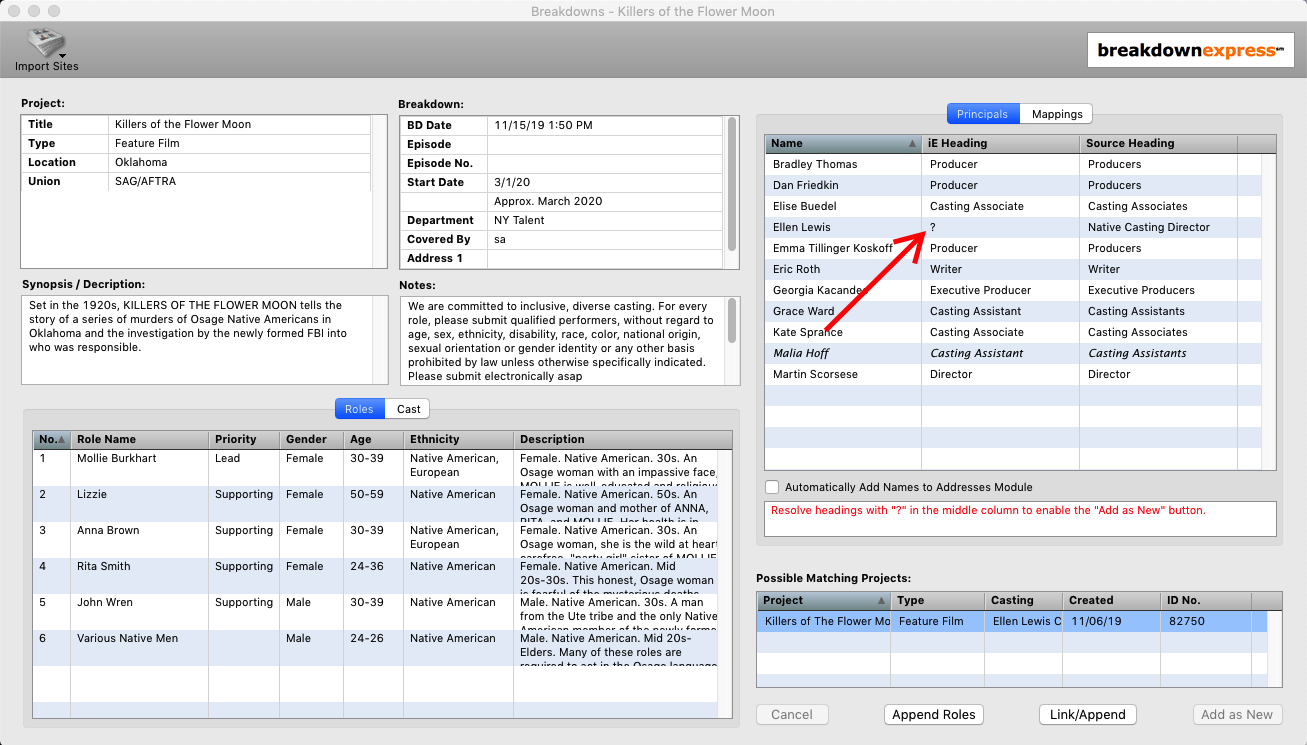Click the Role Name column header
The width and height of the screenshot is (1307, 745).
click(x=139, y=439)
